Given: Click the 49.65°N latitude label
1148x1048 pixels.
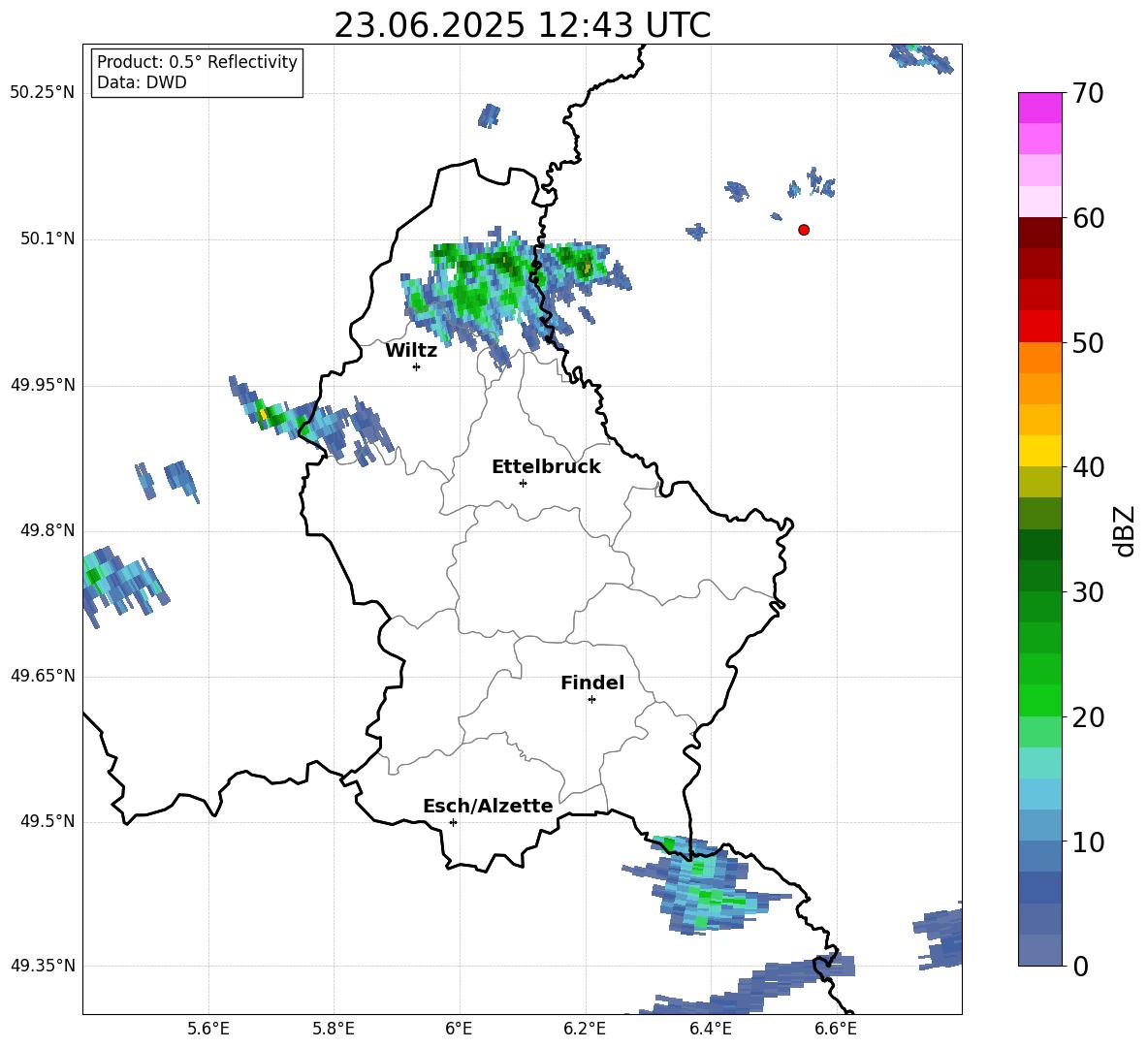Looking at the screenshot, I should [42, 676].
